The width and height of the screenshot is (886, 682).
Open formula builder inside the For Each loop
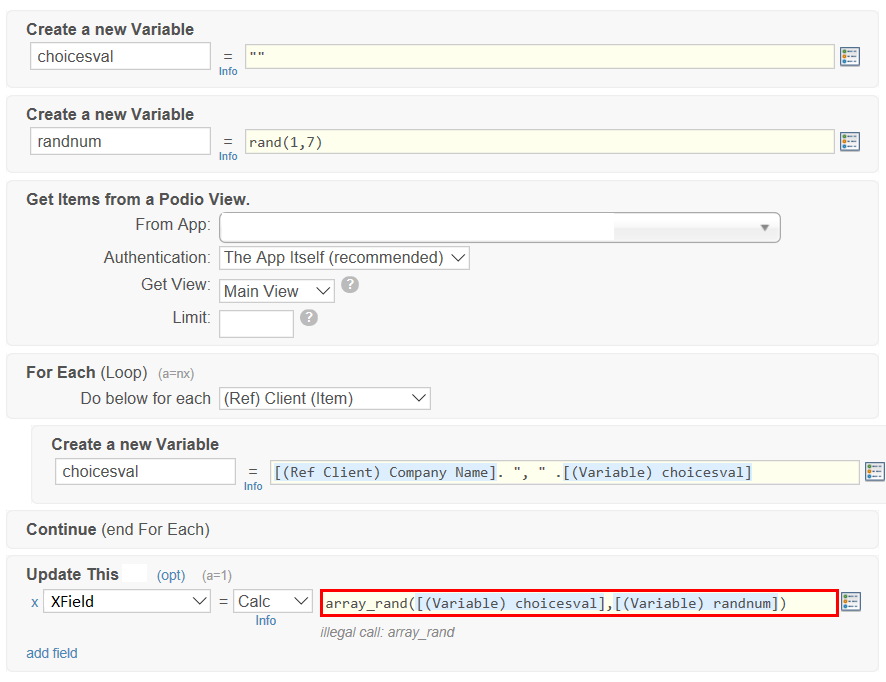(x=875, y=471)
